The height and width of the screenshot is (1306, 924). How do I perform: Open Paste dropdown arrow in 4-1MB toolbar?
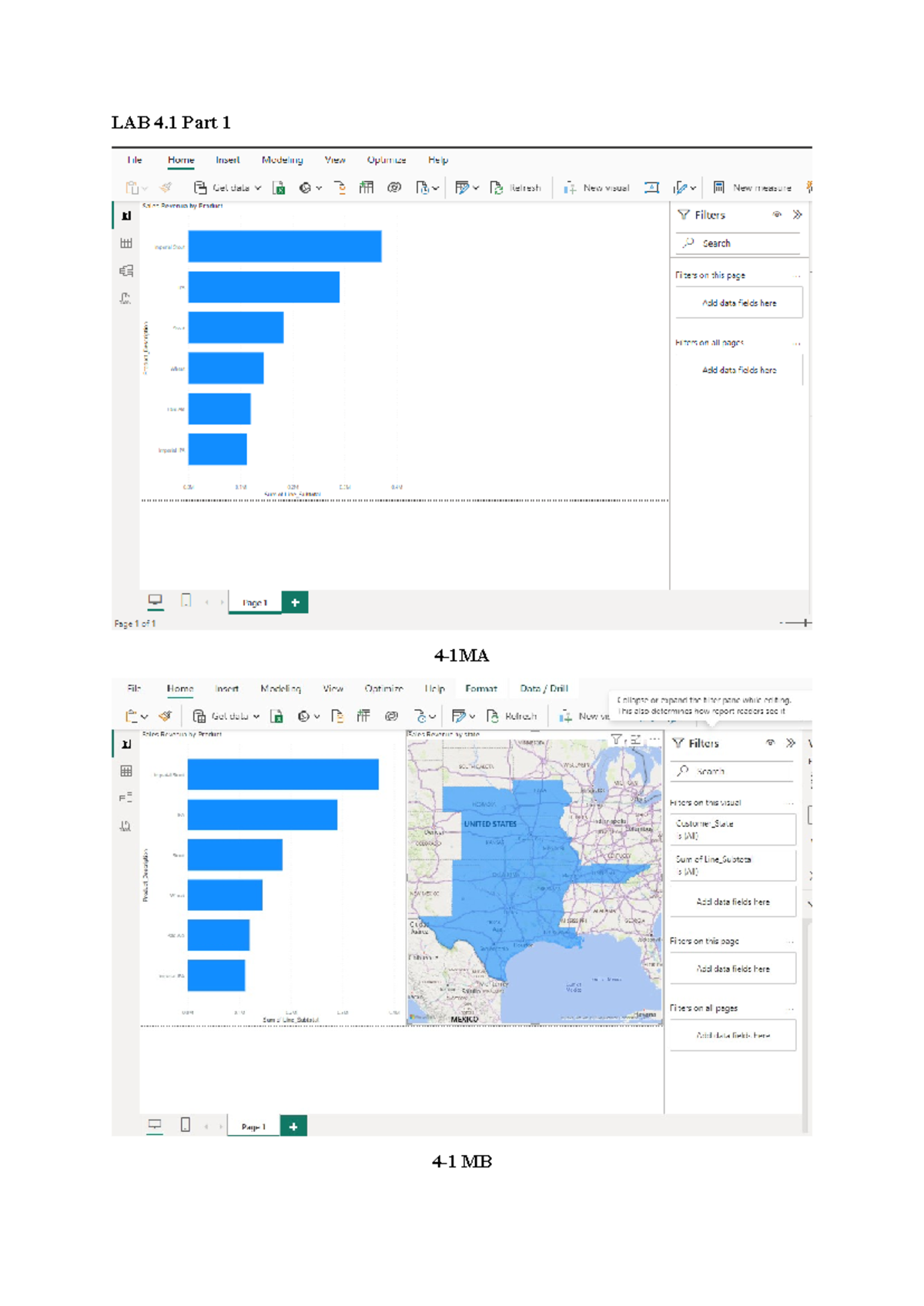click(x=144, y=717)
